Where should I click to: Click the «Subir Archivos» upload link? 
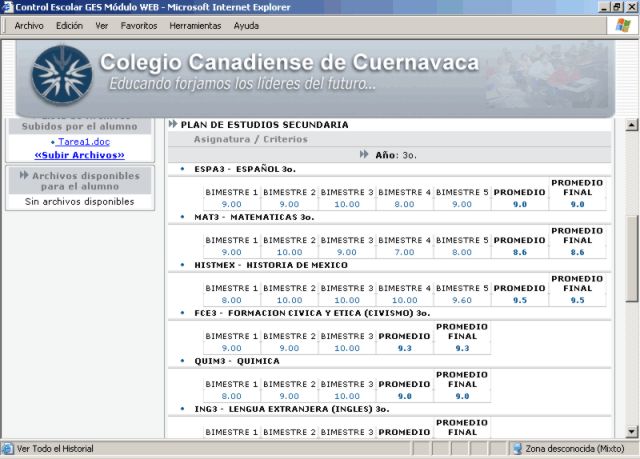[x=79, y=155]
